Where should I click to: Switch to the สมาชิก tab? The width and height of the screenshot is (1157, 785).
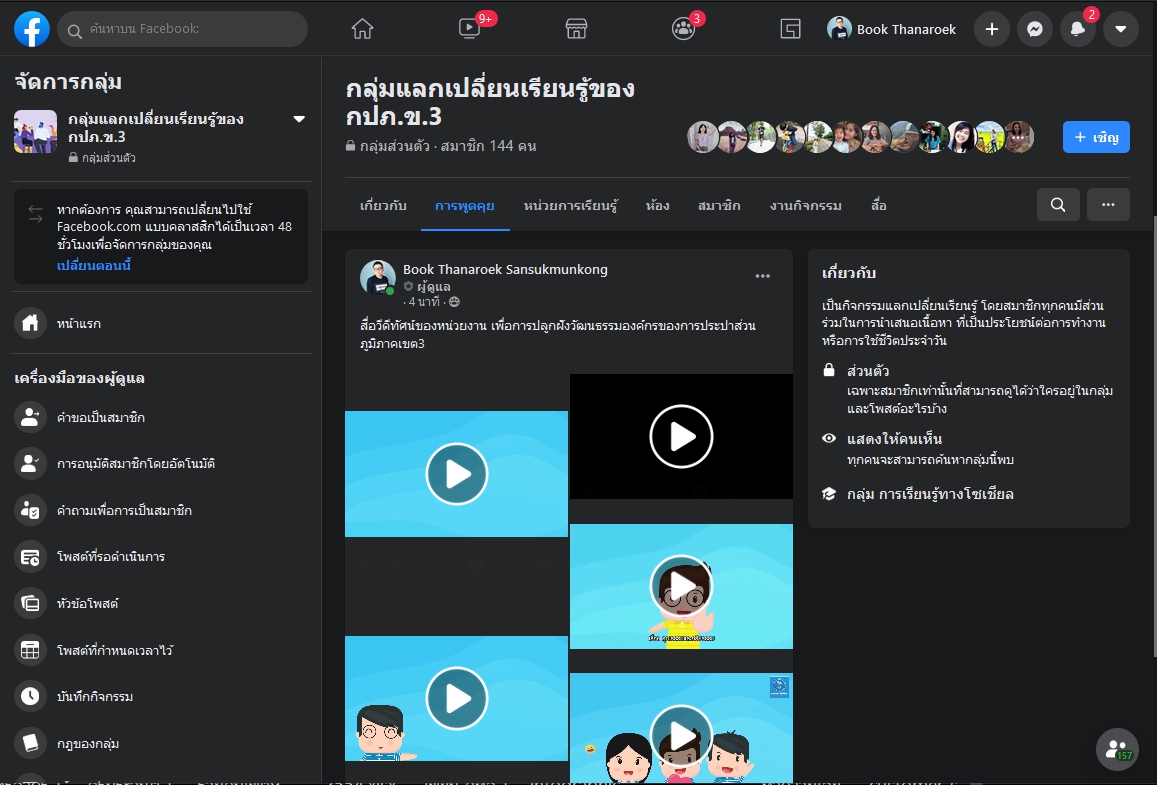(x=719, y=206)
